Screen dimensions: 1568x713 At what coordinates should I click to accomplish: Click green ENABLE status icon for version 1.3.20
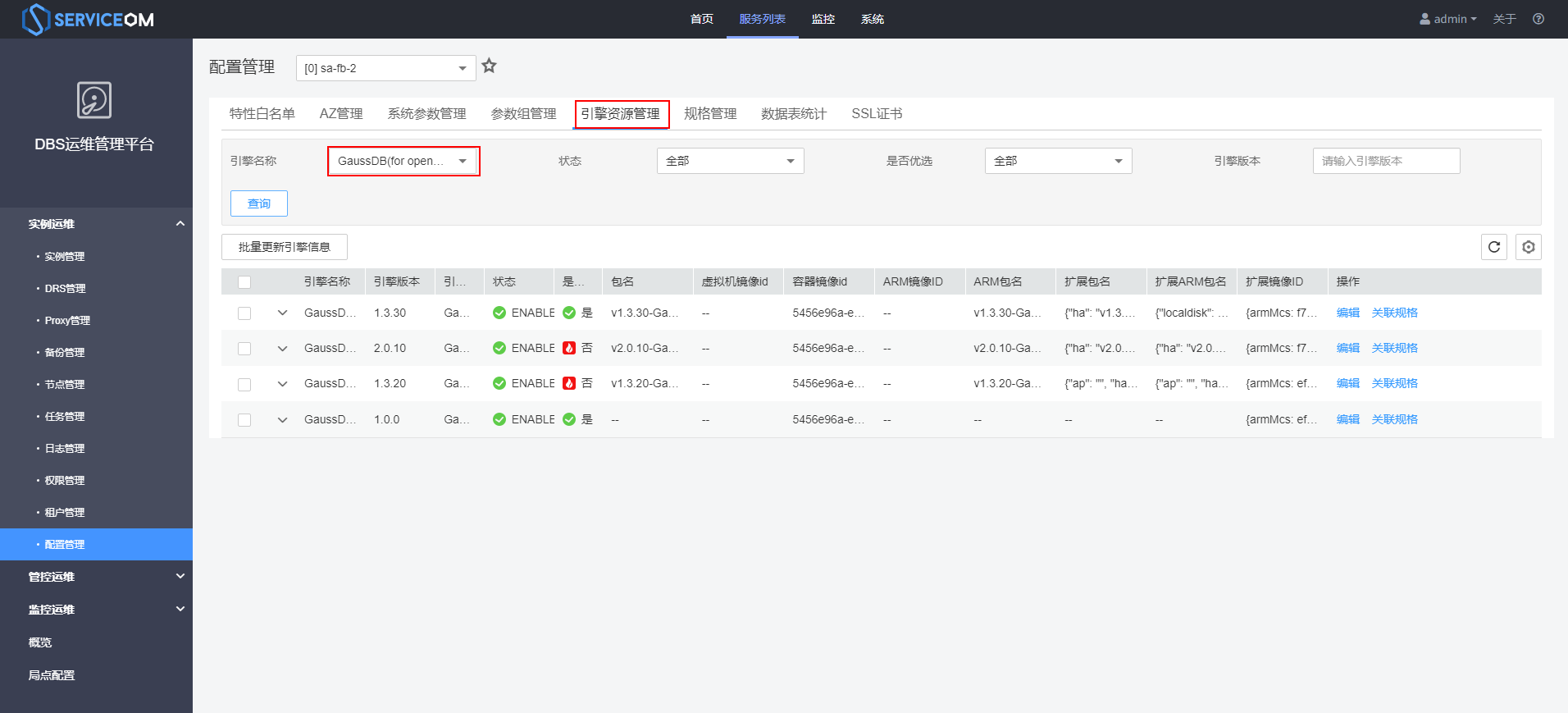coord(499,383)
